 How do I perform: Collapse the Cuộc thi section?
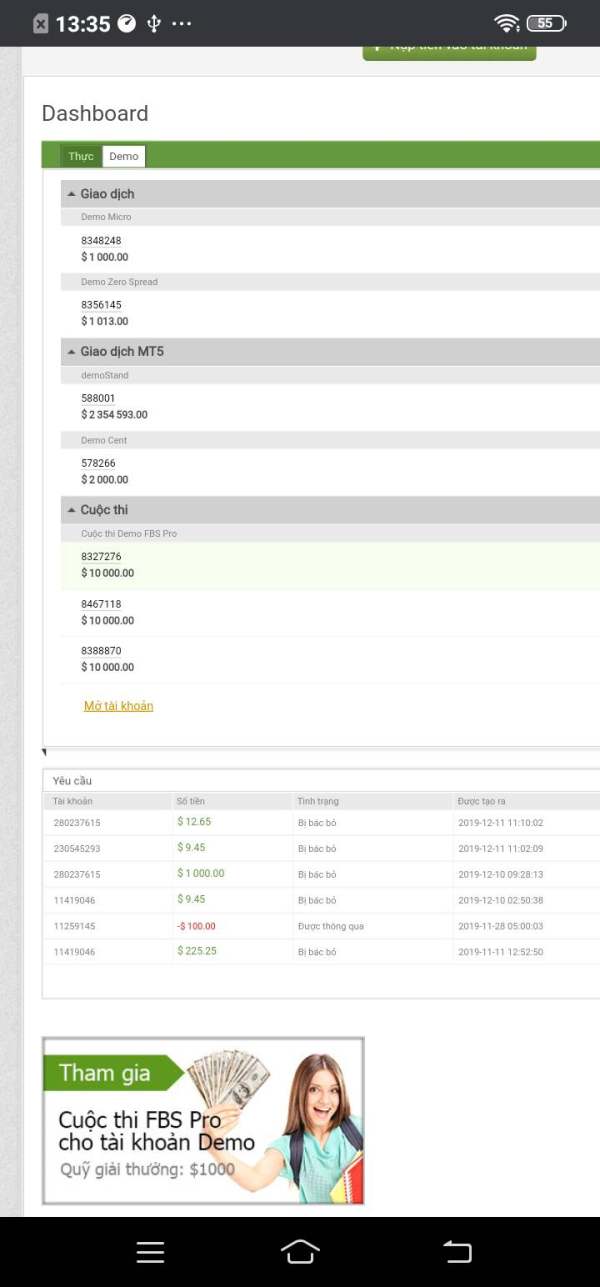tap(330, 510)
